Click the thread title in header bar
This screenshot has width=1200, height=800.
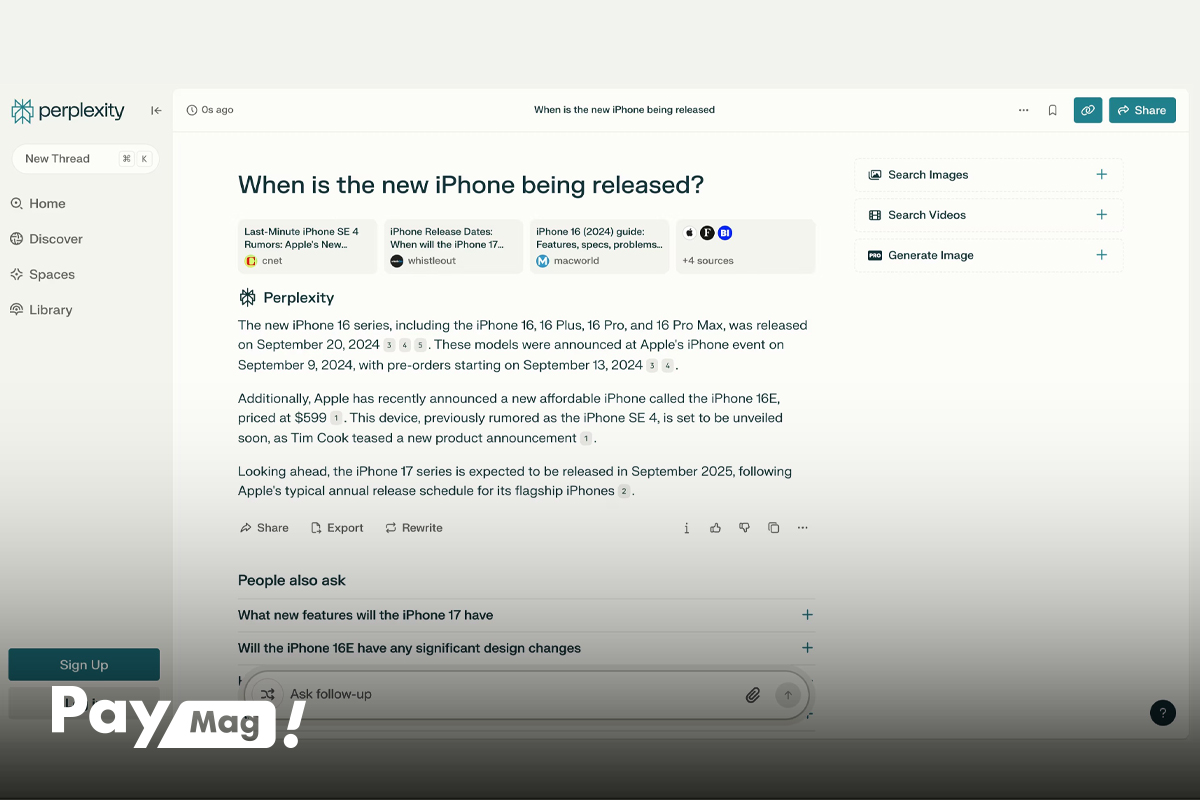coord(624,110)
